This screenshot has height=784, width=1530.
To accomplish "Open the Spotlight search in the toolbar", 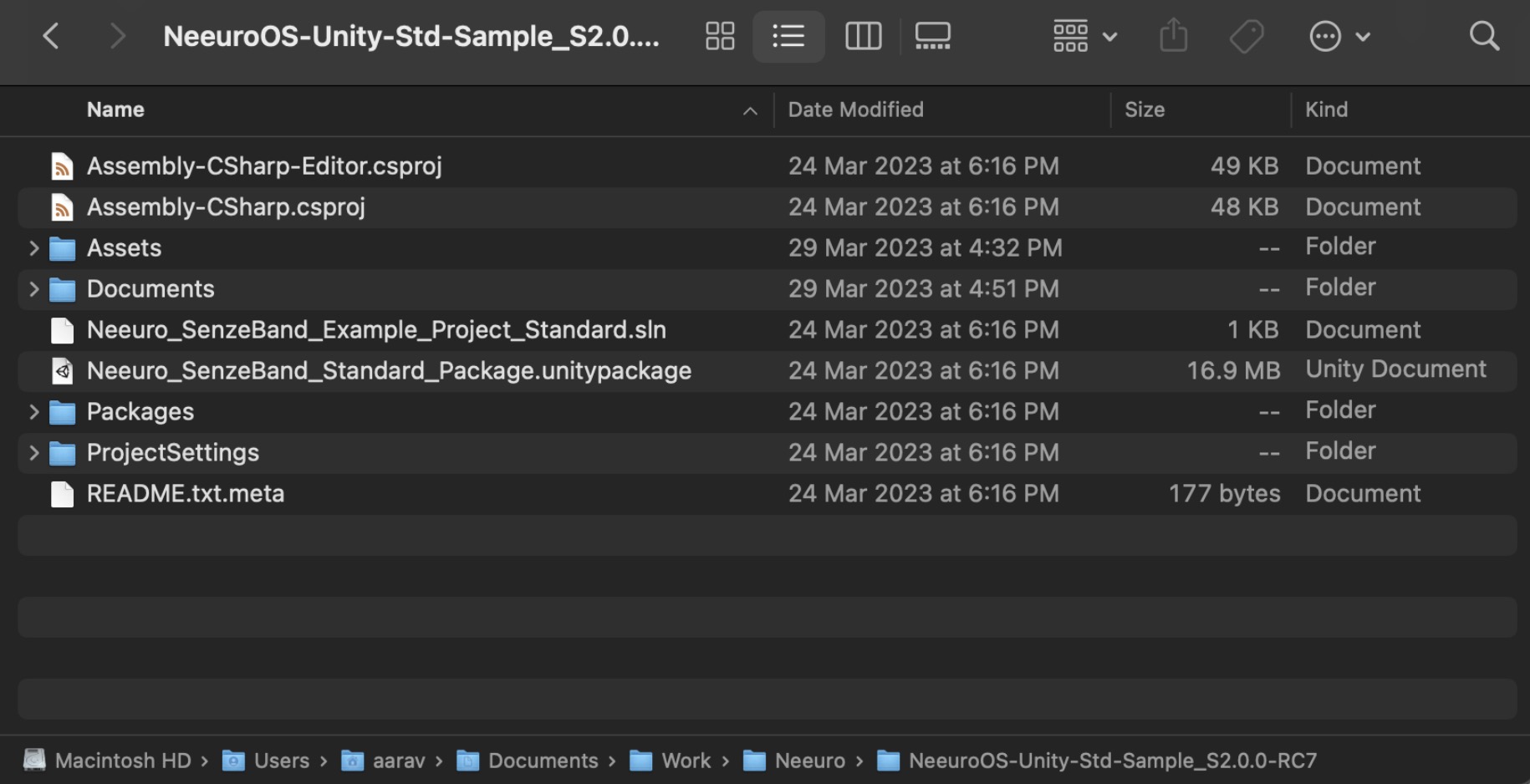I will coord(1484,35).
